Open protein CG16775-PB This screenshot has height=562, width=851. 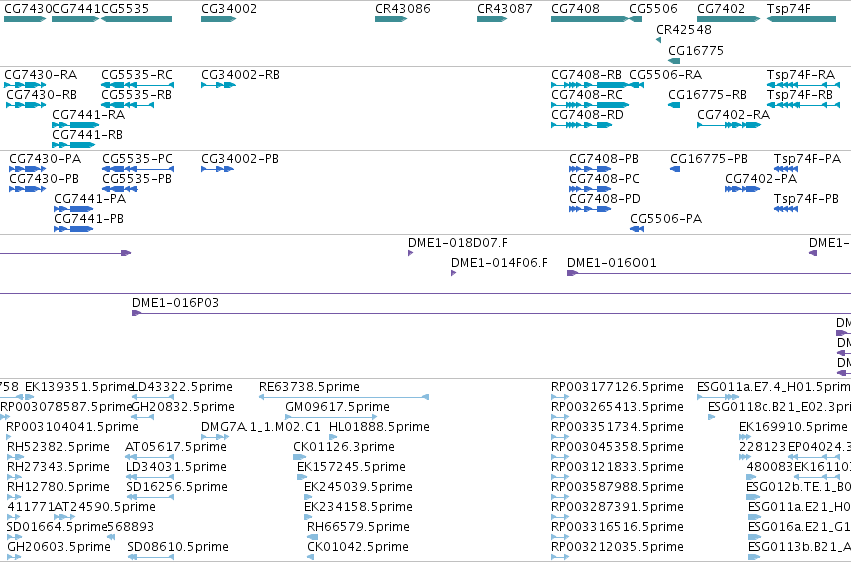709,159
